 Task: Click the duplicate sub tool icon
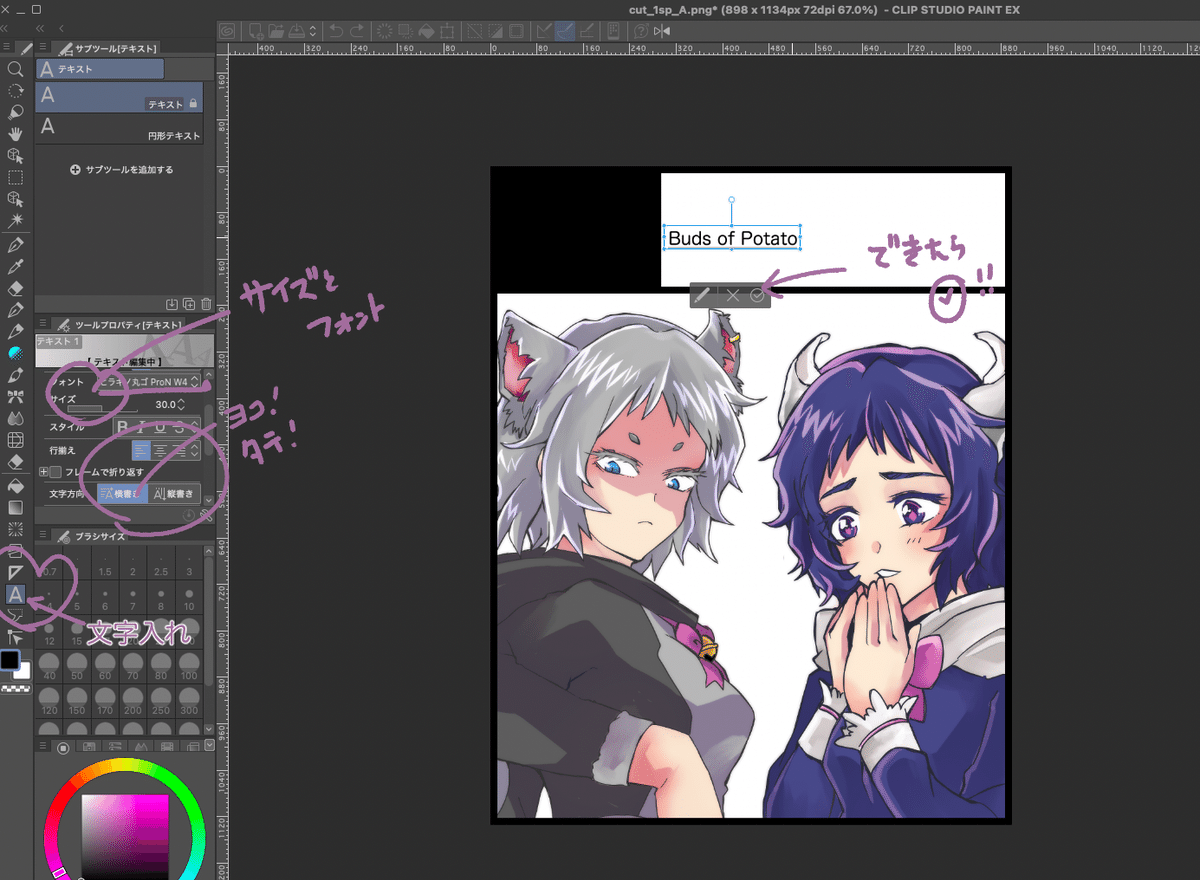click(x=189, y=304)
